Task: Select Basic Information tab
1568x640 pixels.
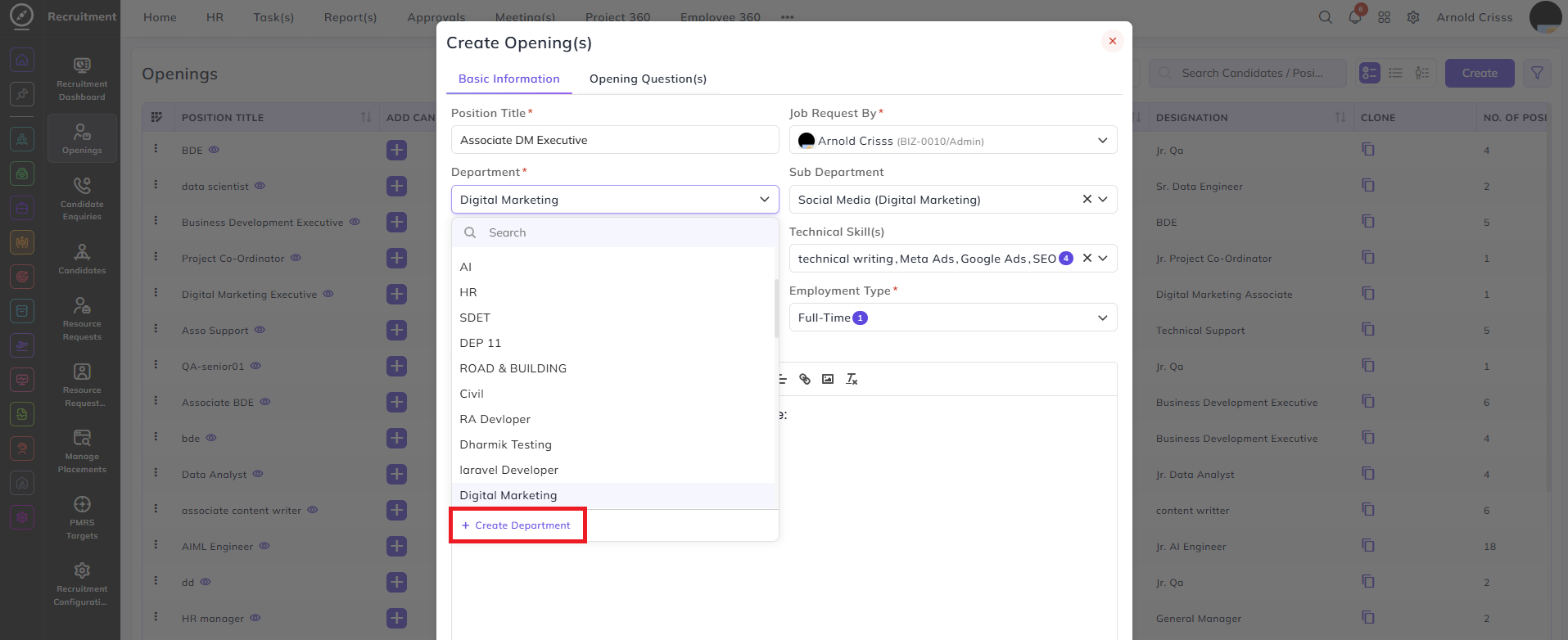Action: pyautogui.click(x=509, y=79)
